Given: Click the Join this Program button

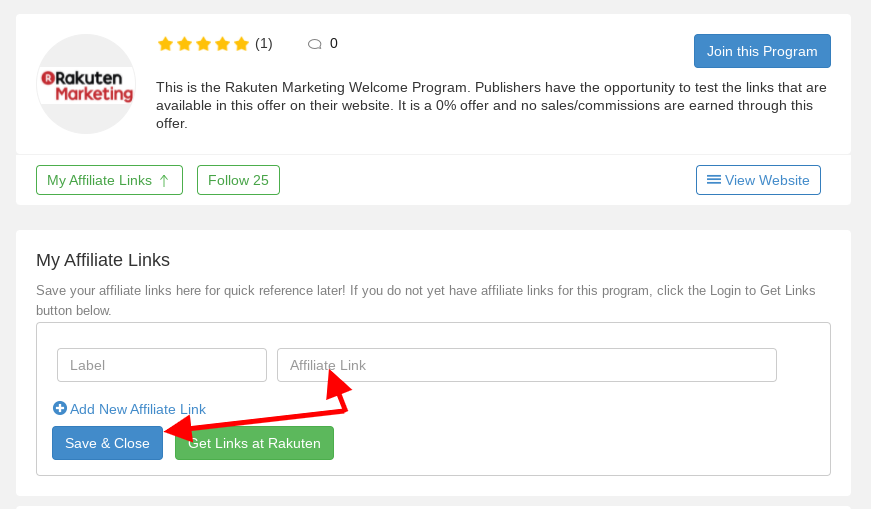Looking at the screenshot, I should (x=762, y=51).
